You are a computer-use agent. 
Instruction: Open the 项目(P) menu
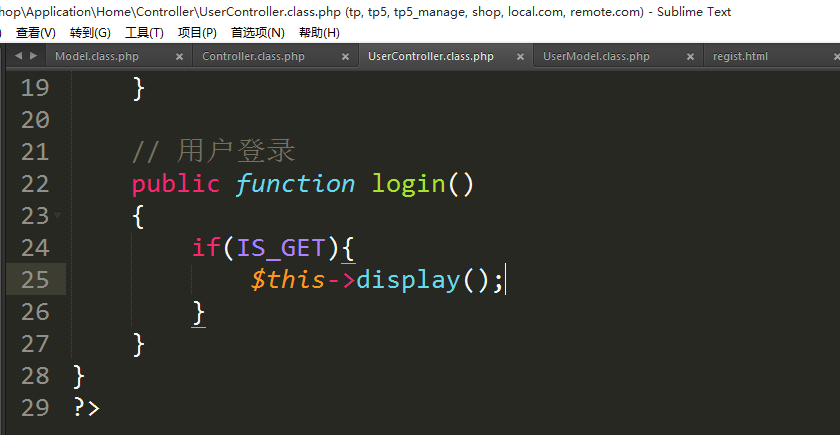click(x=197, y=33)
